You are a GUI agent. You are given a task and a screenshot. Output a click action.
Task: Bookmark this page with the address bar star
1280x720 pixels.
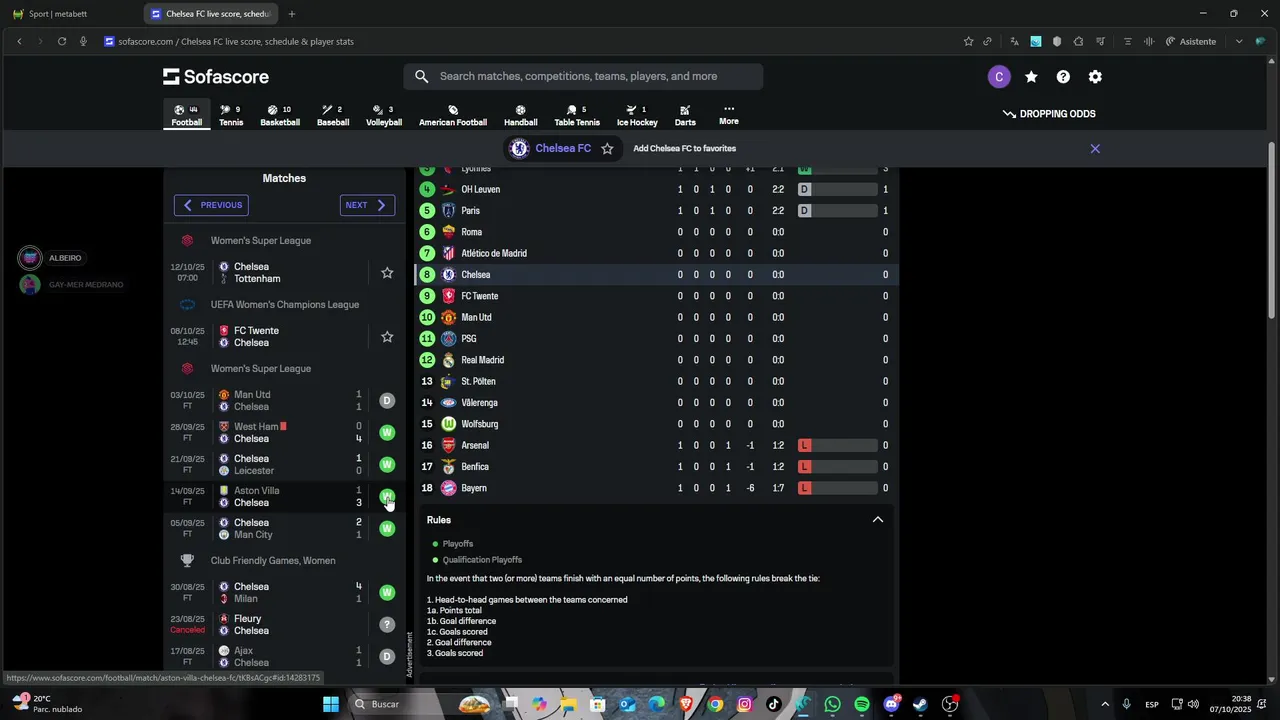coord(968,41)
